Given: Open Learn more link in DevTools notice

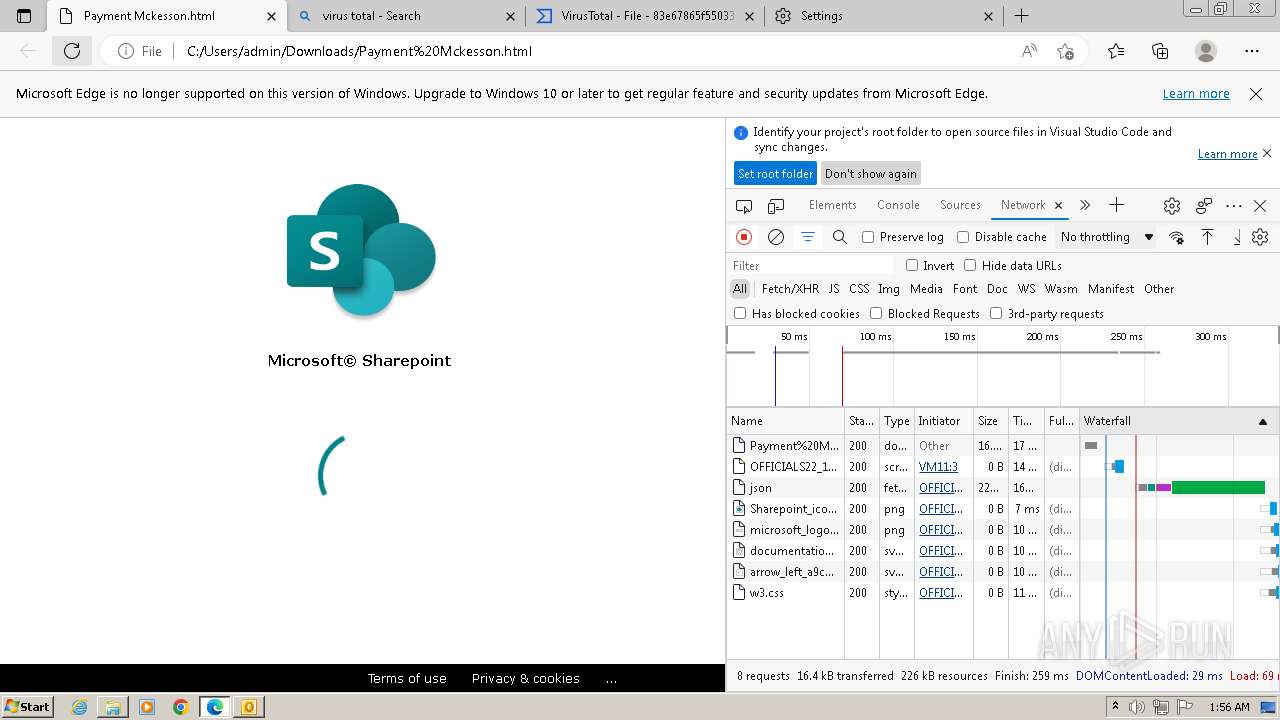Looking at the screenshot, I should click(1227, 154).
